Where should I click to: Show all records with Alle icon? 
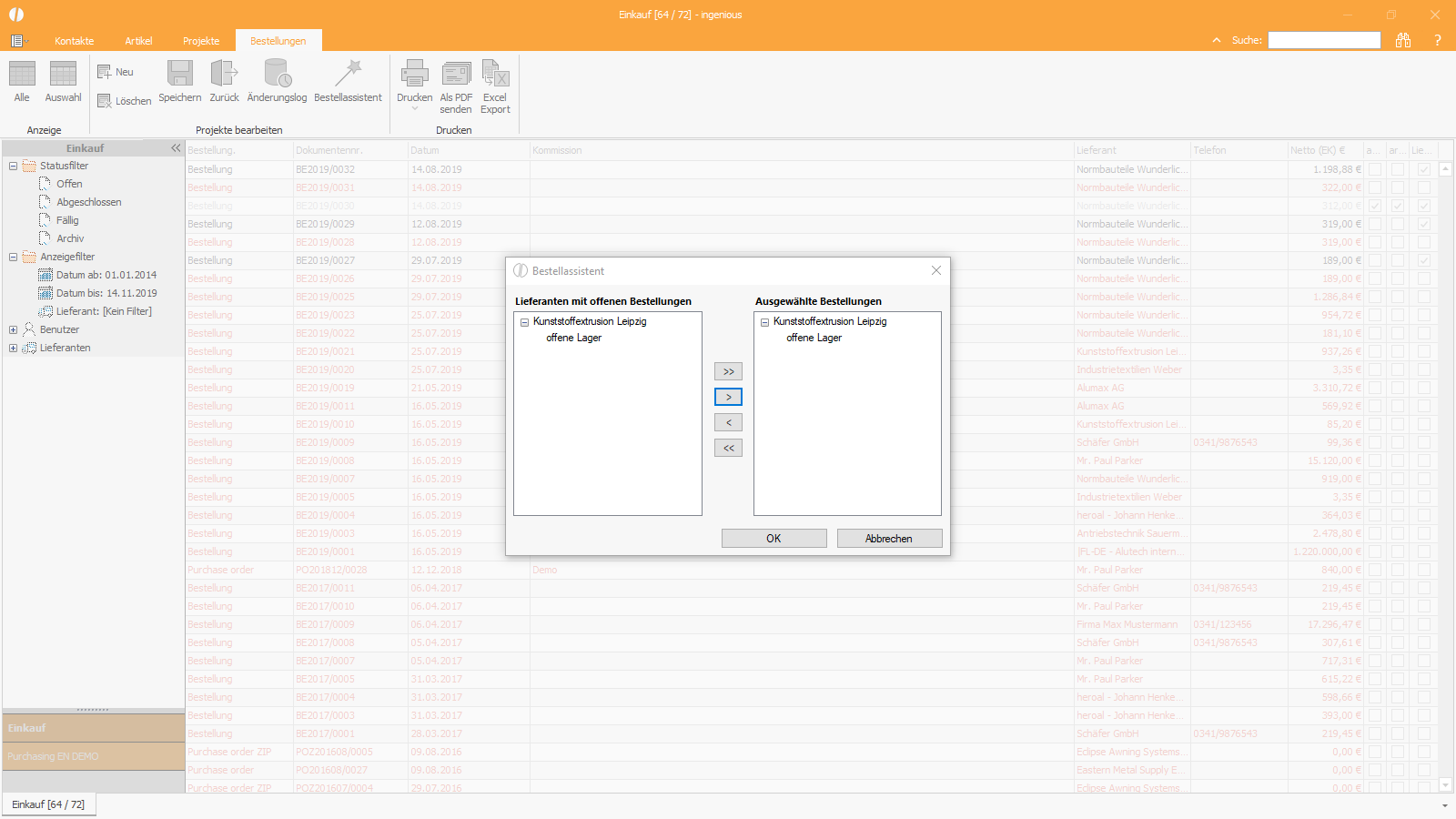(x=22, y=75)
